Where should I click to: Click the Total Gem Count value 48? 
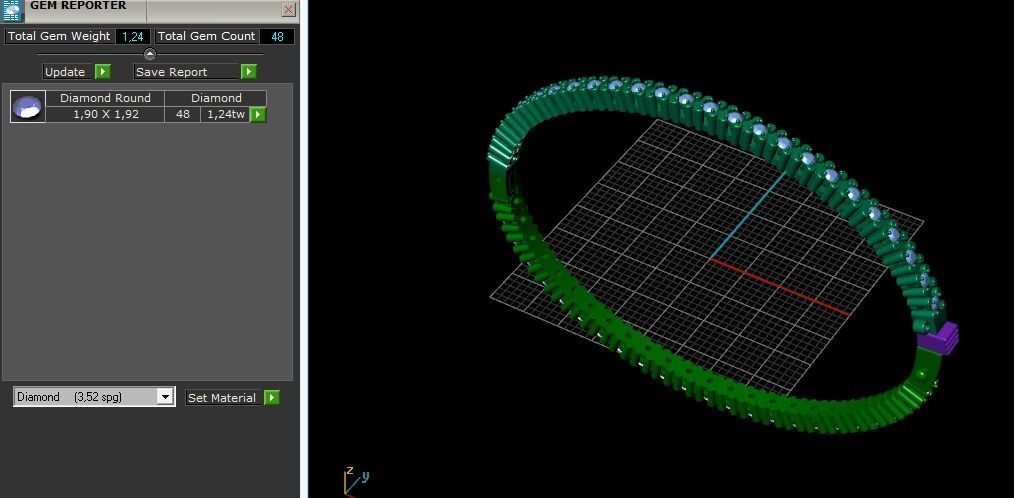click(x=277, y=36)
